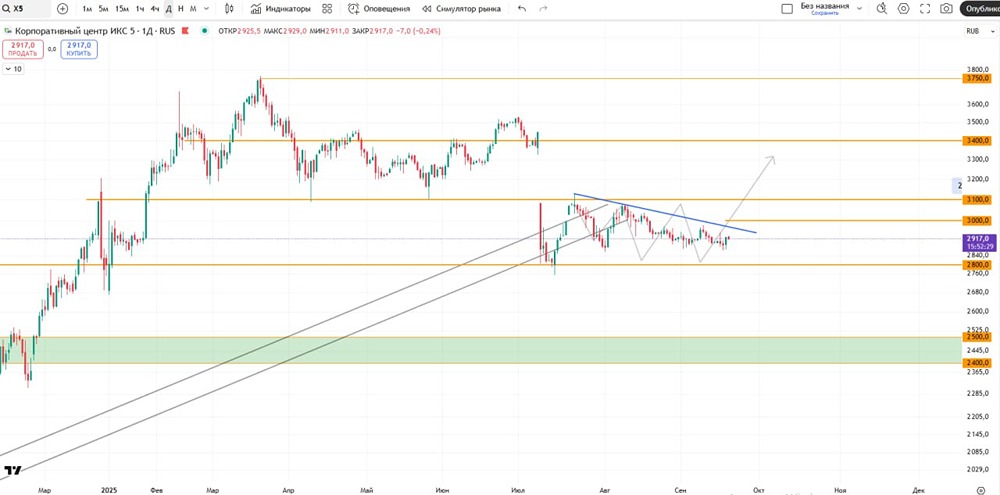Expand the timeframe interval dropdown chevron
The image size is (1000, 495).
tap(205, 9)
